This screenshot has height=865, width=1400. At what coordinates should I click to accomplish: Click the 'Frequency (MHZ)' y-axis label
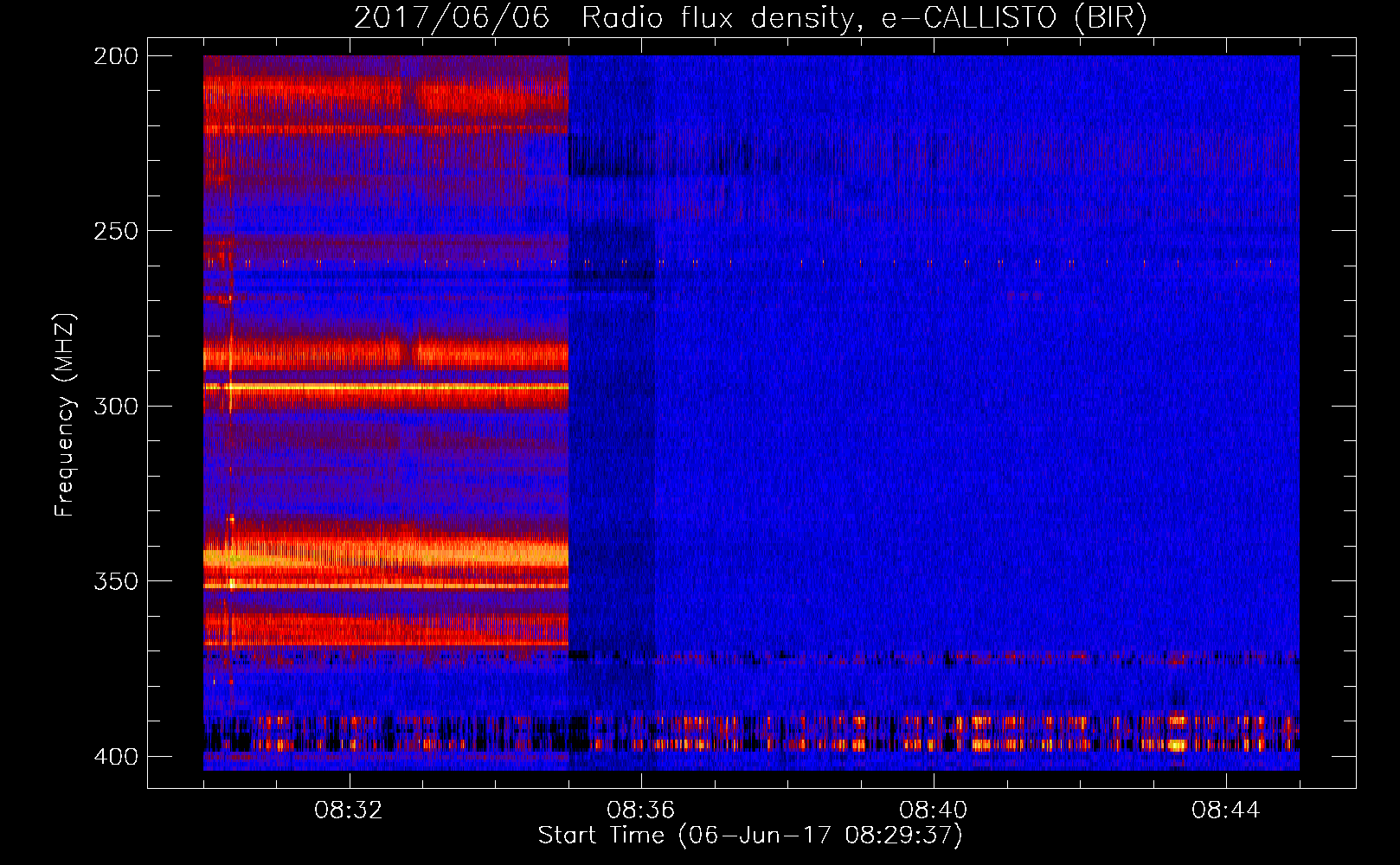coord(65,415)
